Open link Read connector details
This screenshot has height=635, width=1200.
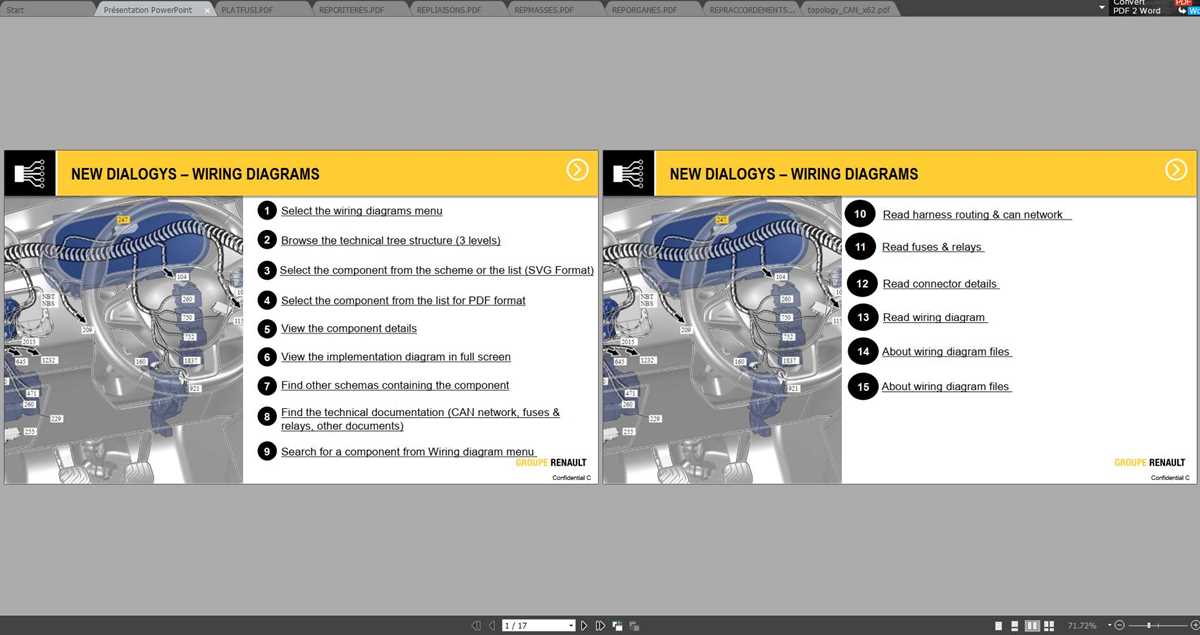tap(940, 284)
